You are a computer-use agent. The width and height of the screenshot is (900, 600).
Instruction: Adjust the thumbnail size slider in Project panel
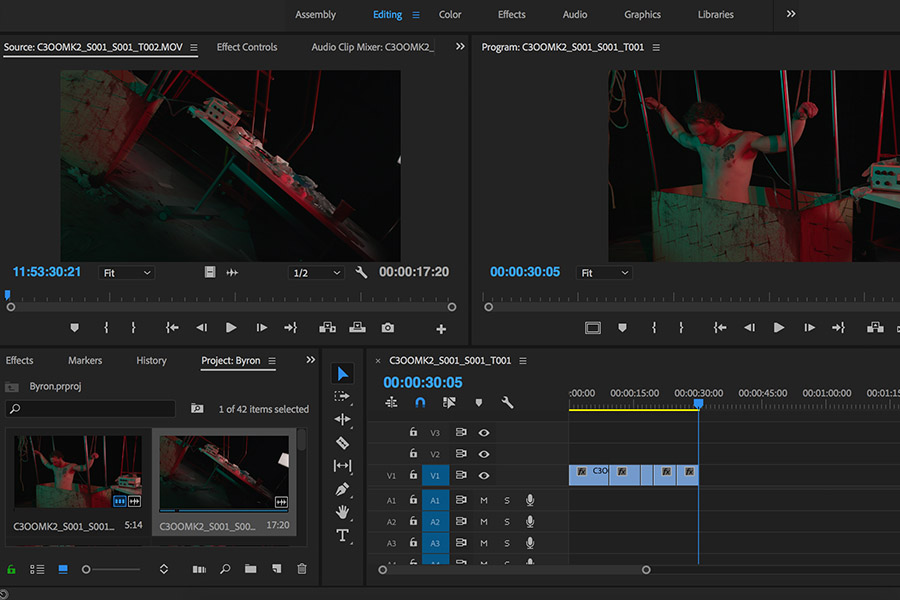87,569
